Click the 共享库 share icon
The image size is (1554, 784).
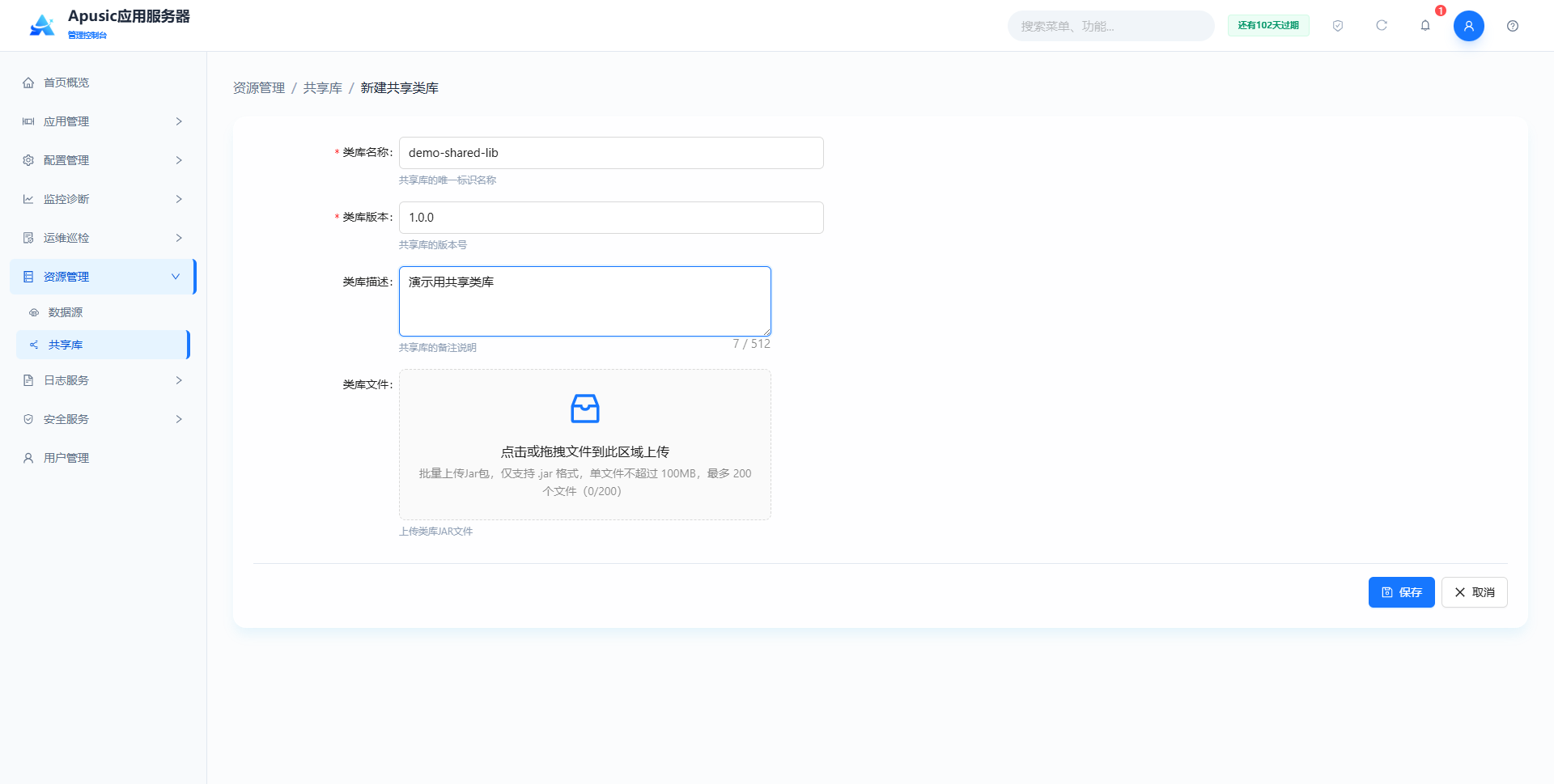[34, 345]
